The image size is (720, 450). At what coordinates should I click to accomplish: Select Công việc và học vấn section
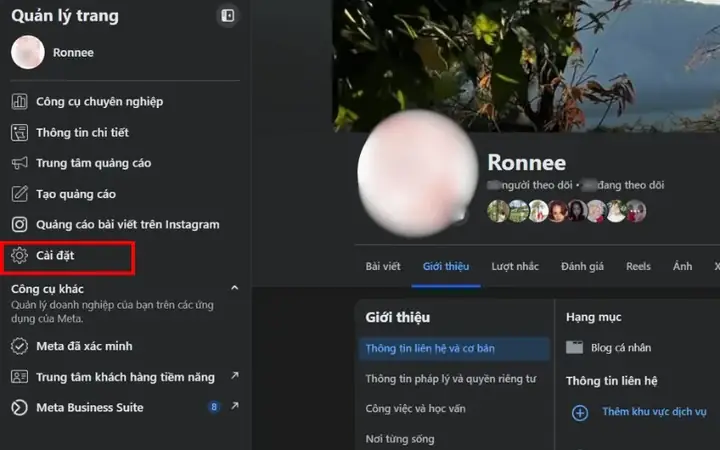coord(416,409)
